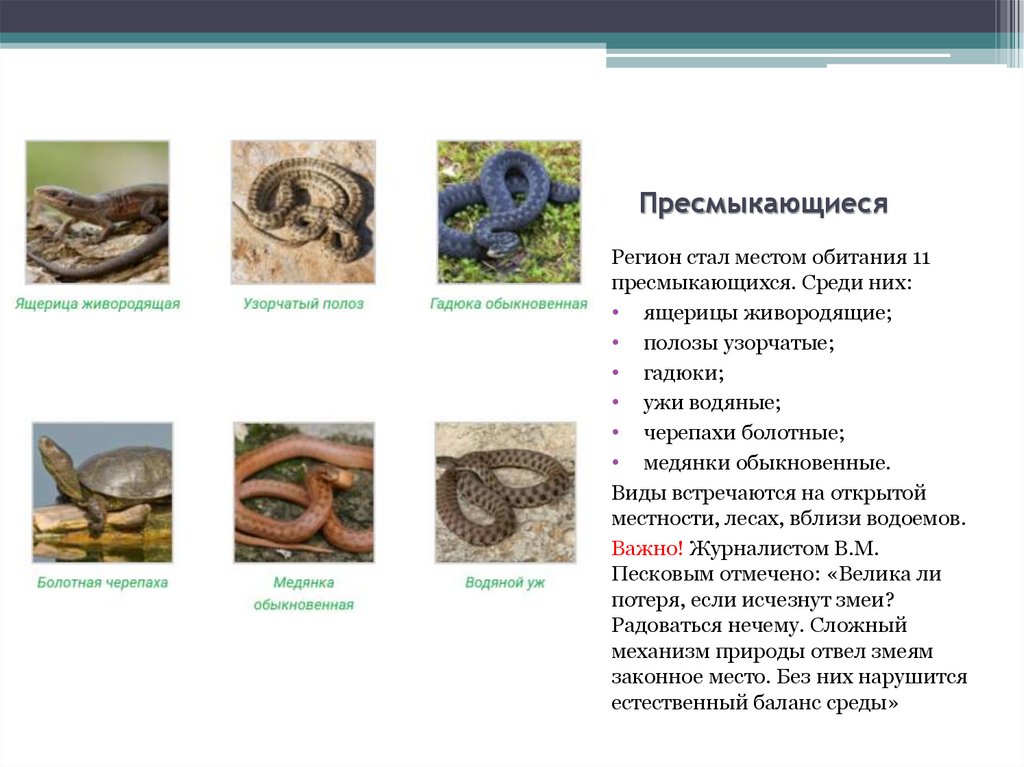The image size is (1024, 767).
Task: Click the line 'естественный баланс среды»'
Action: coord(755,703)
